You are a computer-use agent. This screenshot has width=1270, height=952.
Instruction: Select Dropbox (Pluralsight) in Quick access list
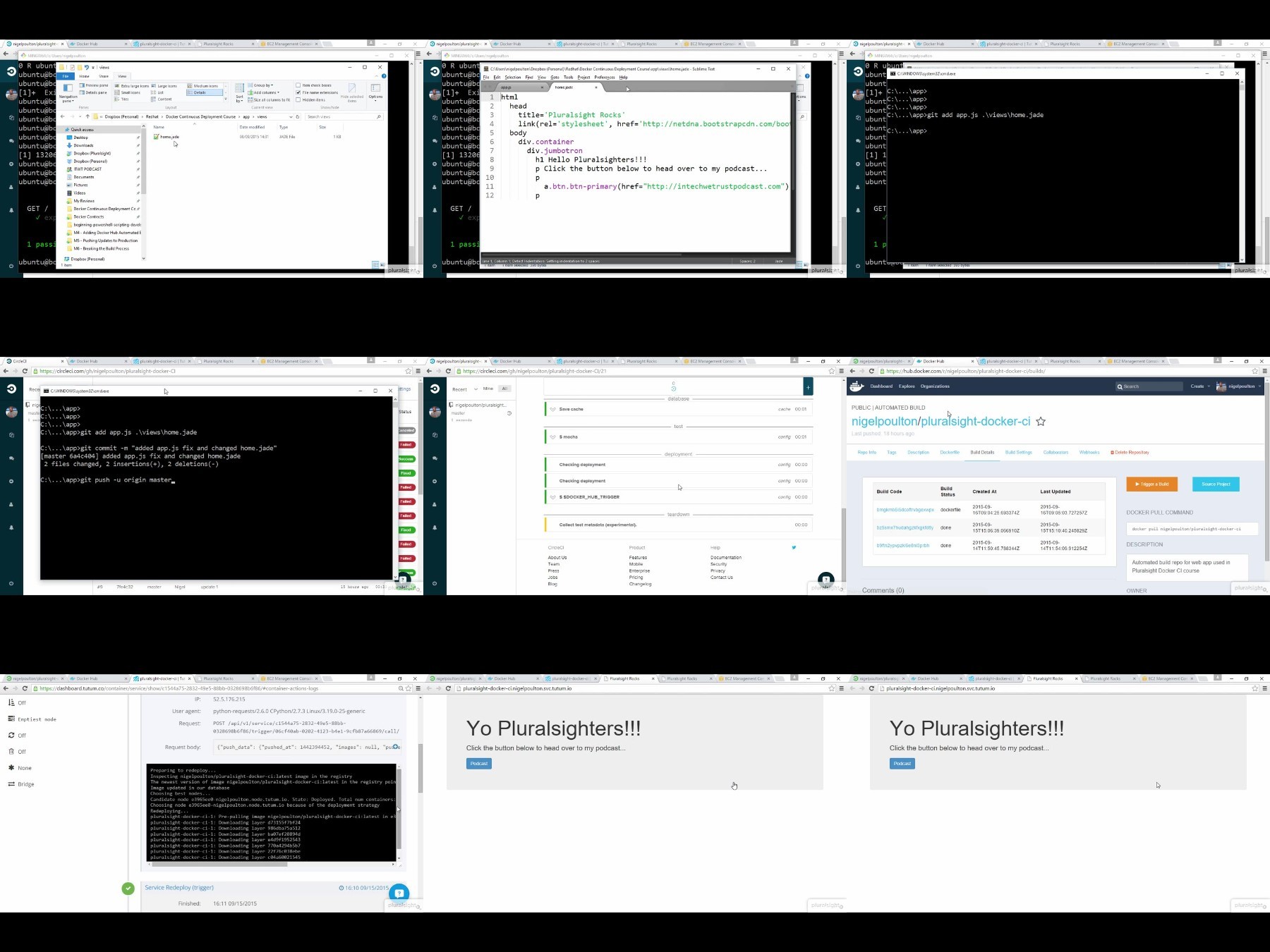92,153
